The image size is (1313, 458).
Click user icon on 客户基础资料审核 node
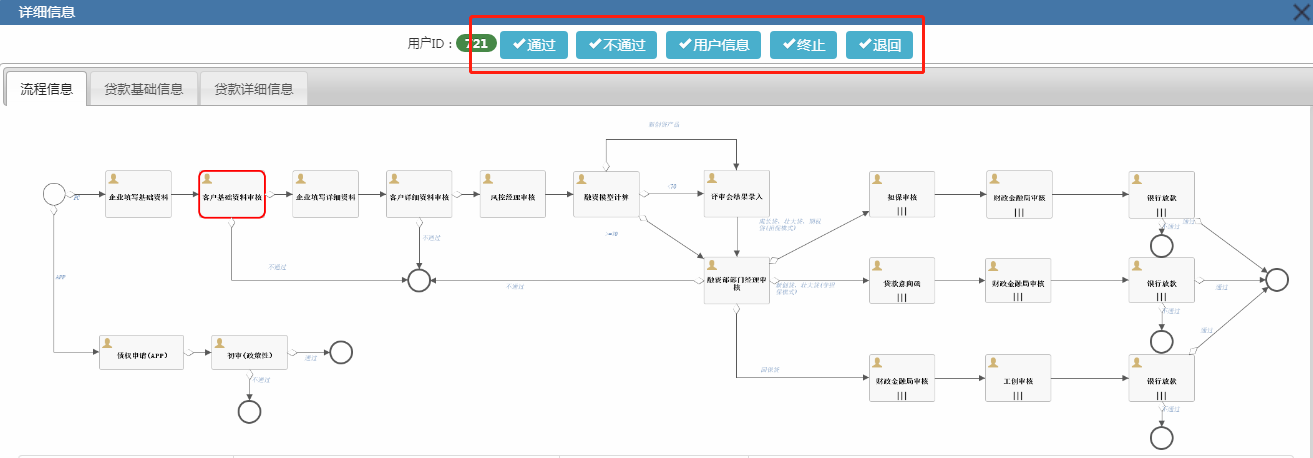pos(208,179)
